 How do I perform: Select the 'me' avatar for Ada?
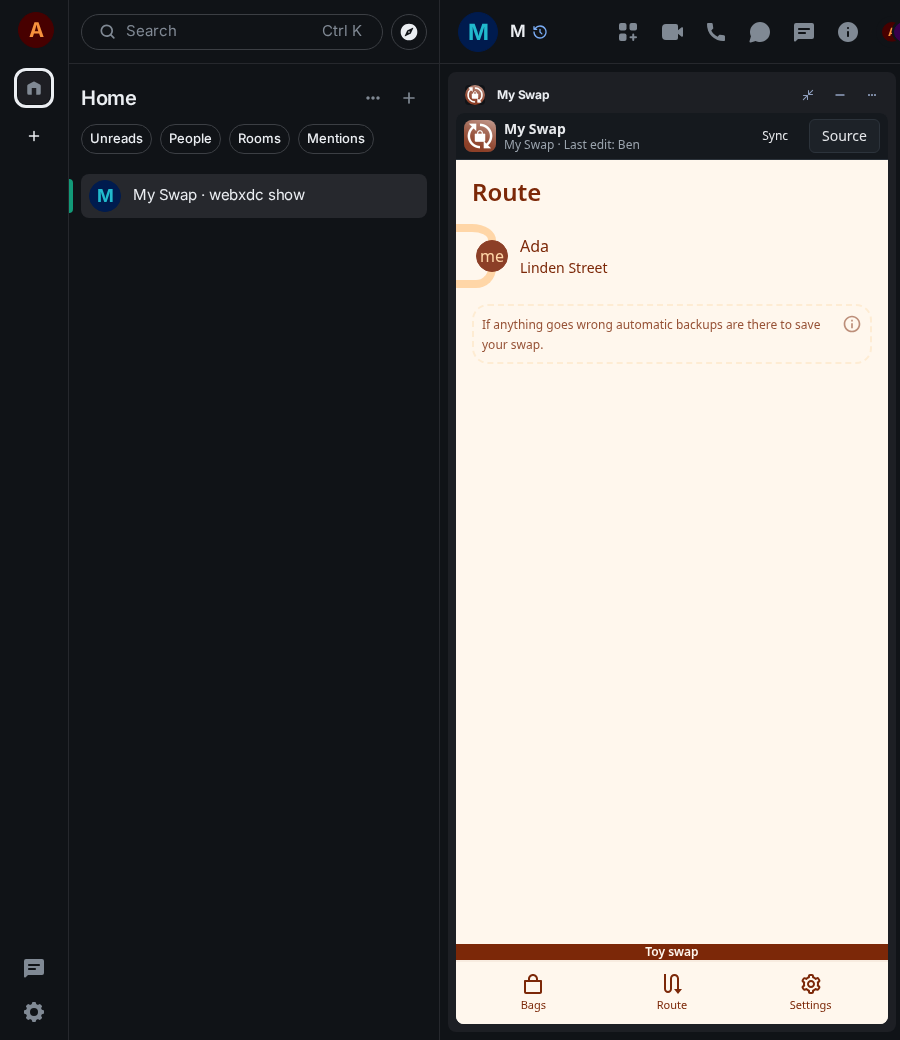click(x=491, y=257)
